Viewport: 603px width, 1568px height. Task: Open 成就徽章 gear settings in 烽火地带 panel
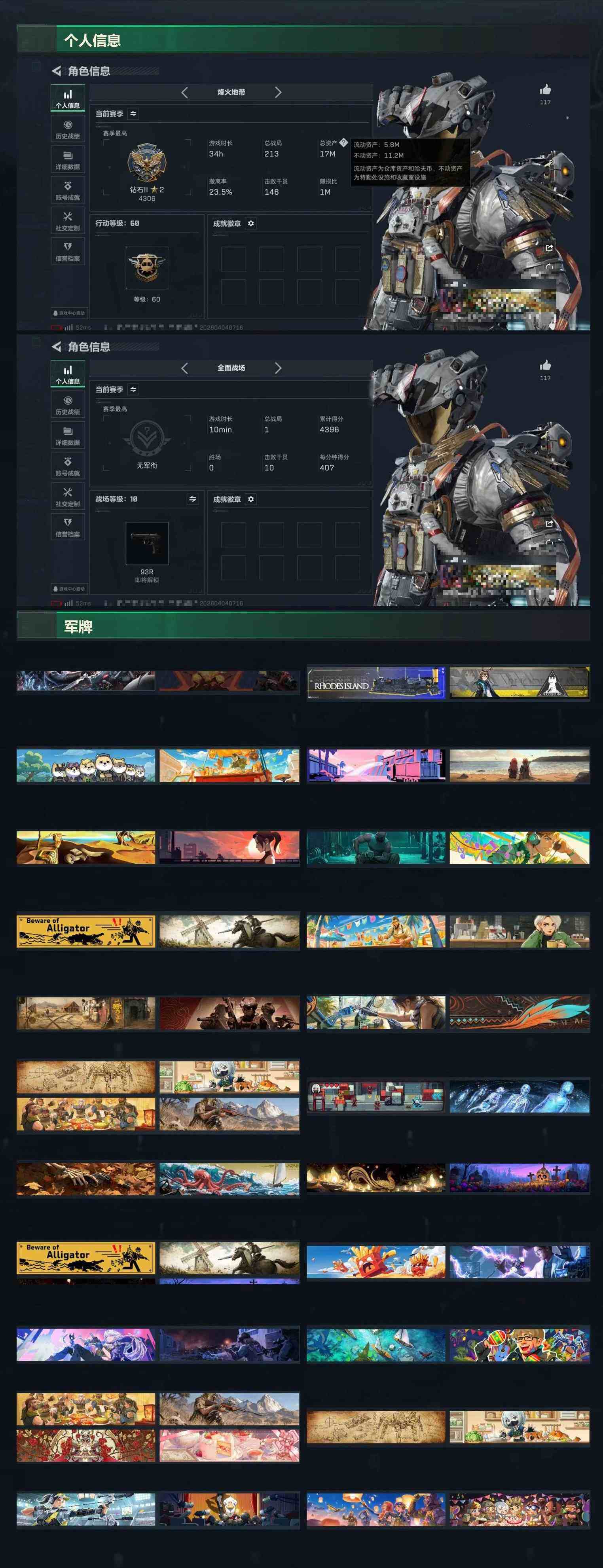point(251,224)
